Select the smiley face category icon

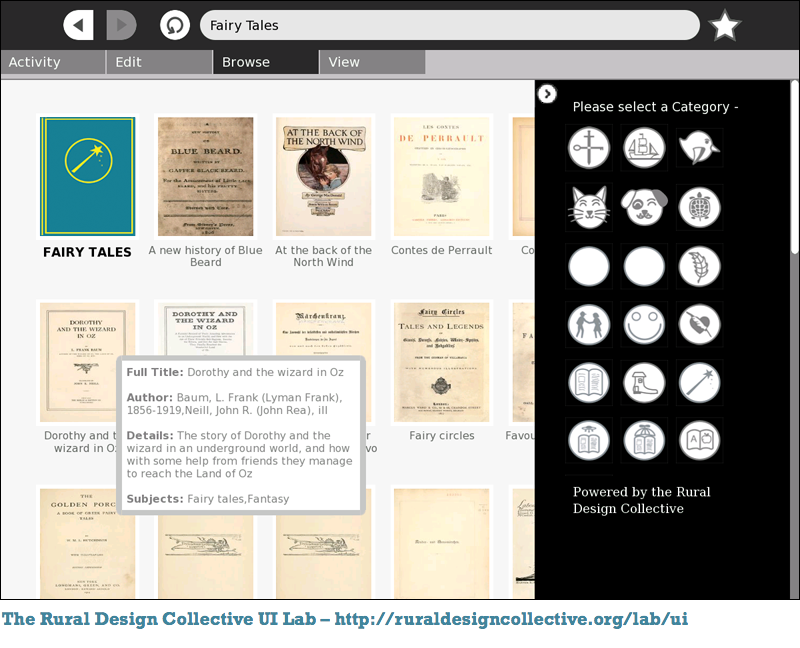(x=645, y=324)
